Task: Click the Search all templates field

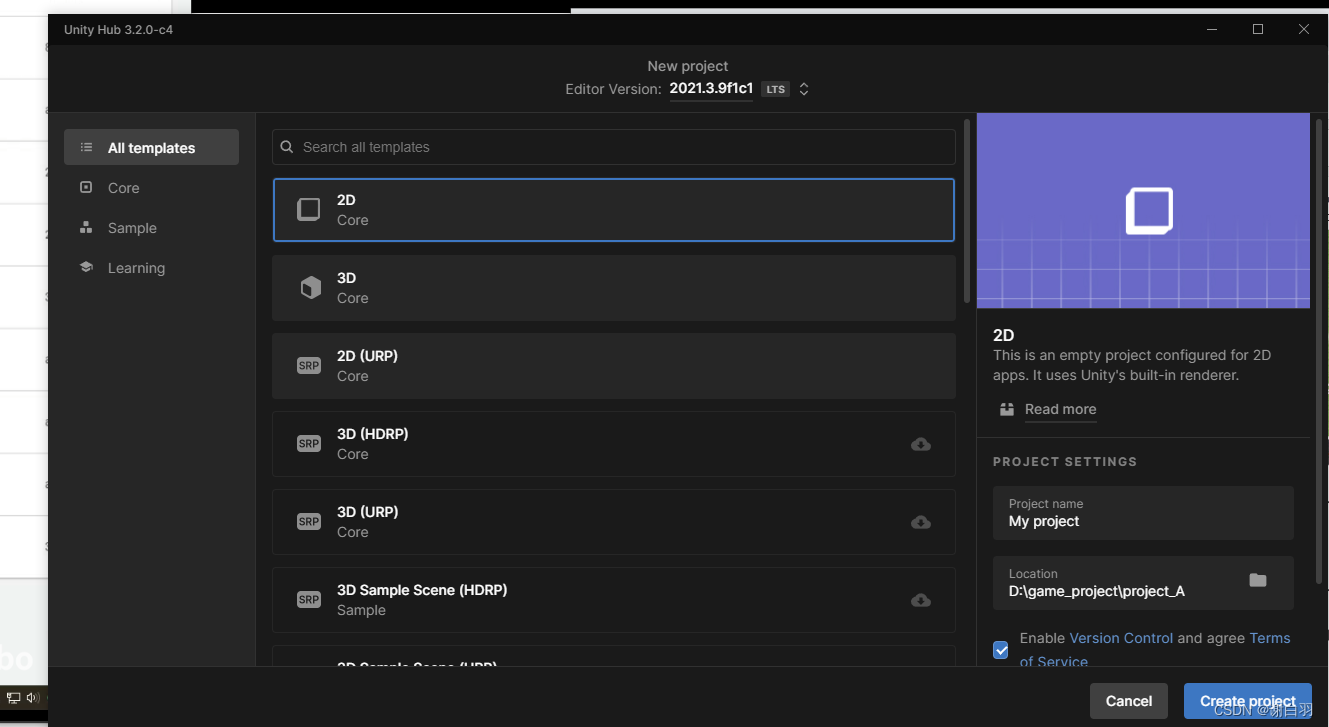Action: (x=614, y=147)
